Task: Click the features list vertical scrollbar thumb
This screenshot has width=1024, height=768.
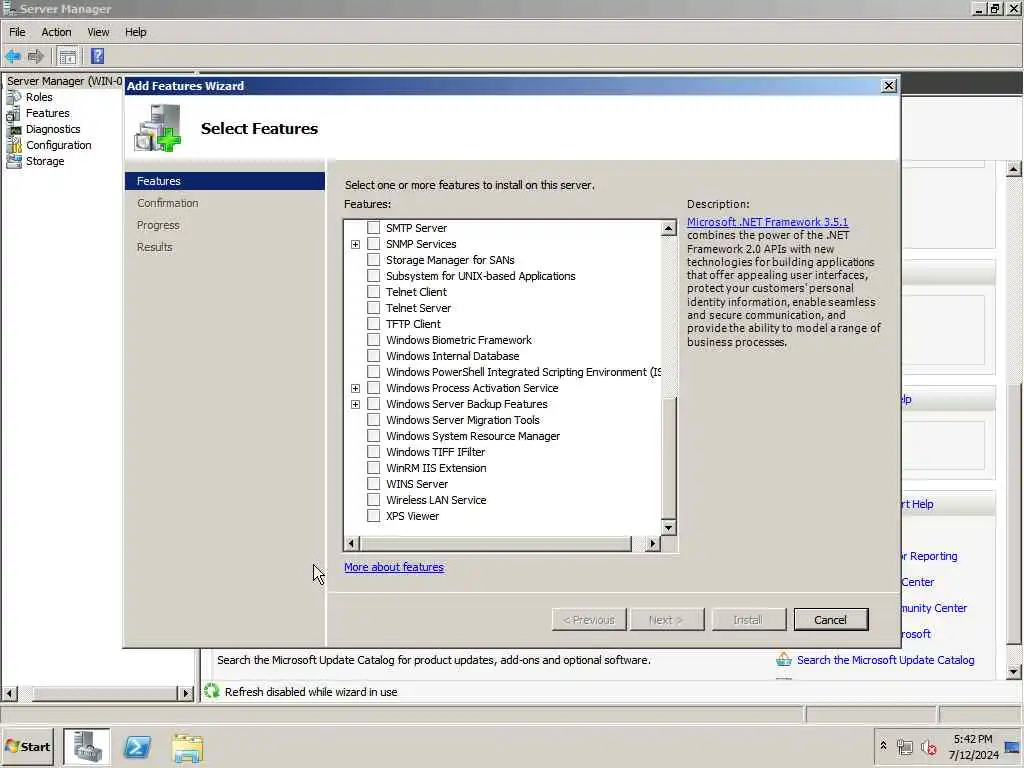Action: [668, 457]
